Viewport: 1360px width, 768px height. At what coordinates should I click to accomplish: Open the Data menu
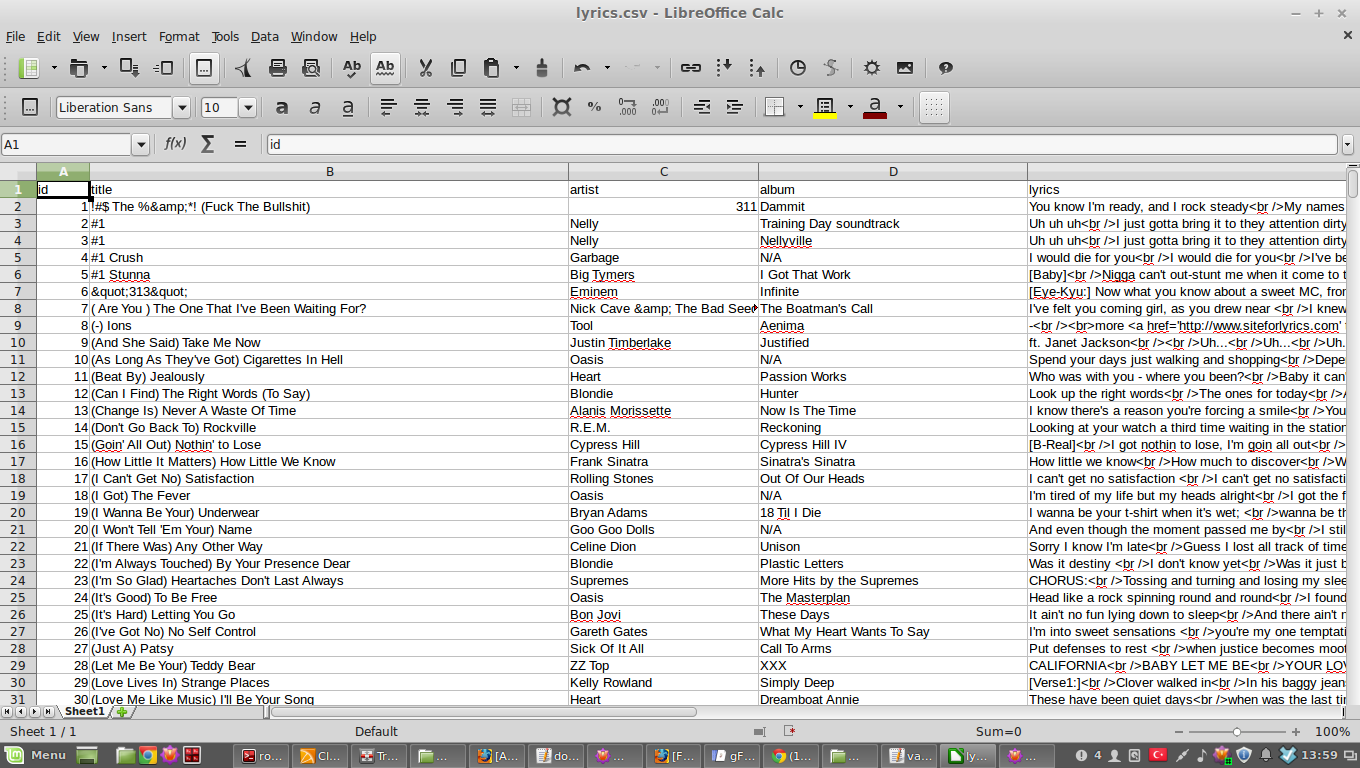(x=265, y=37)
